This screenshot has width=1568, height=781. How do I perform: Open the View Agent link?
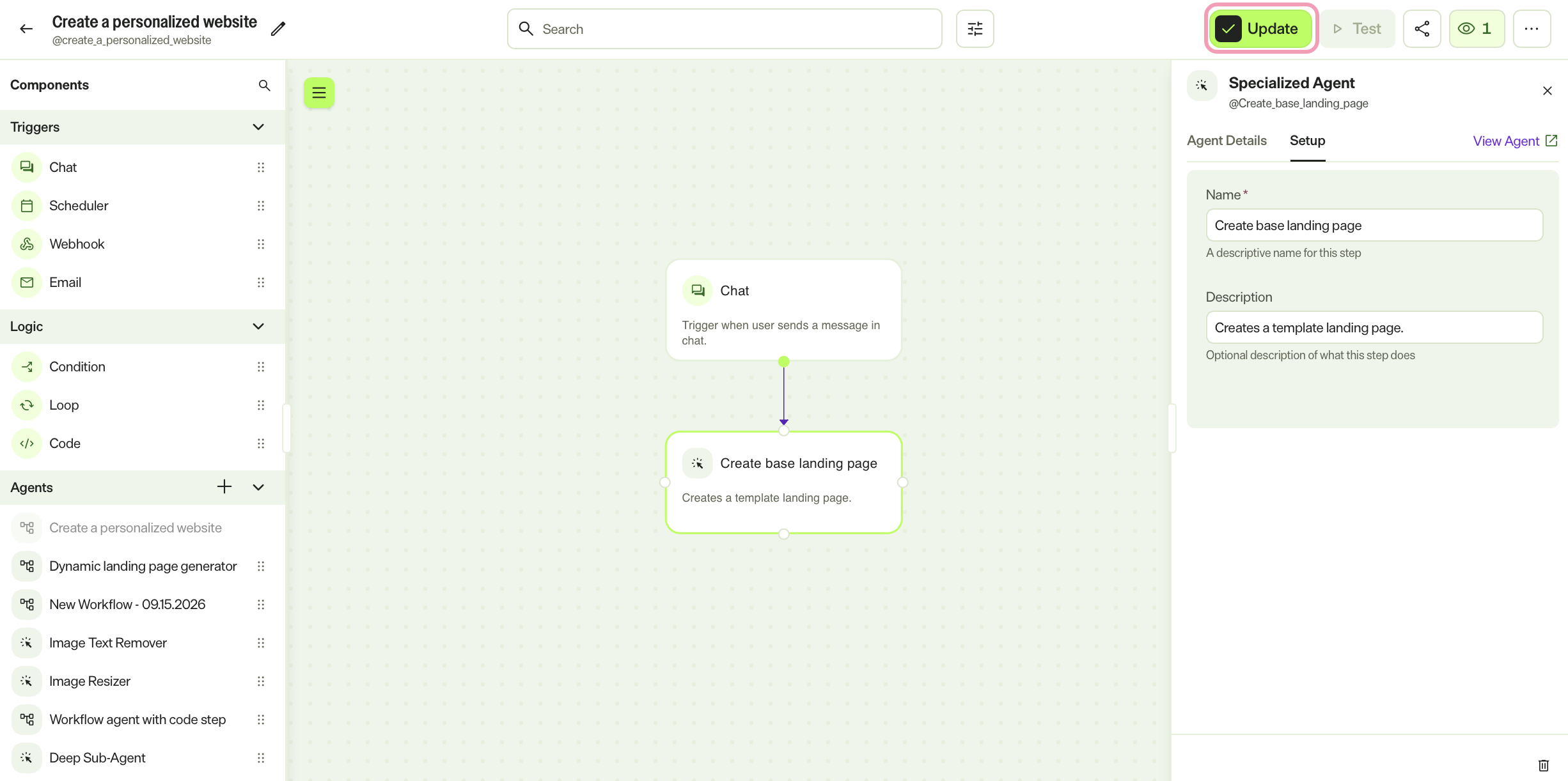point(1515,141)
